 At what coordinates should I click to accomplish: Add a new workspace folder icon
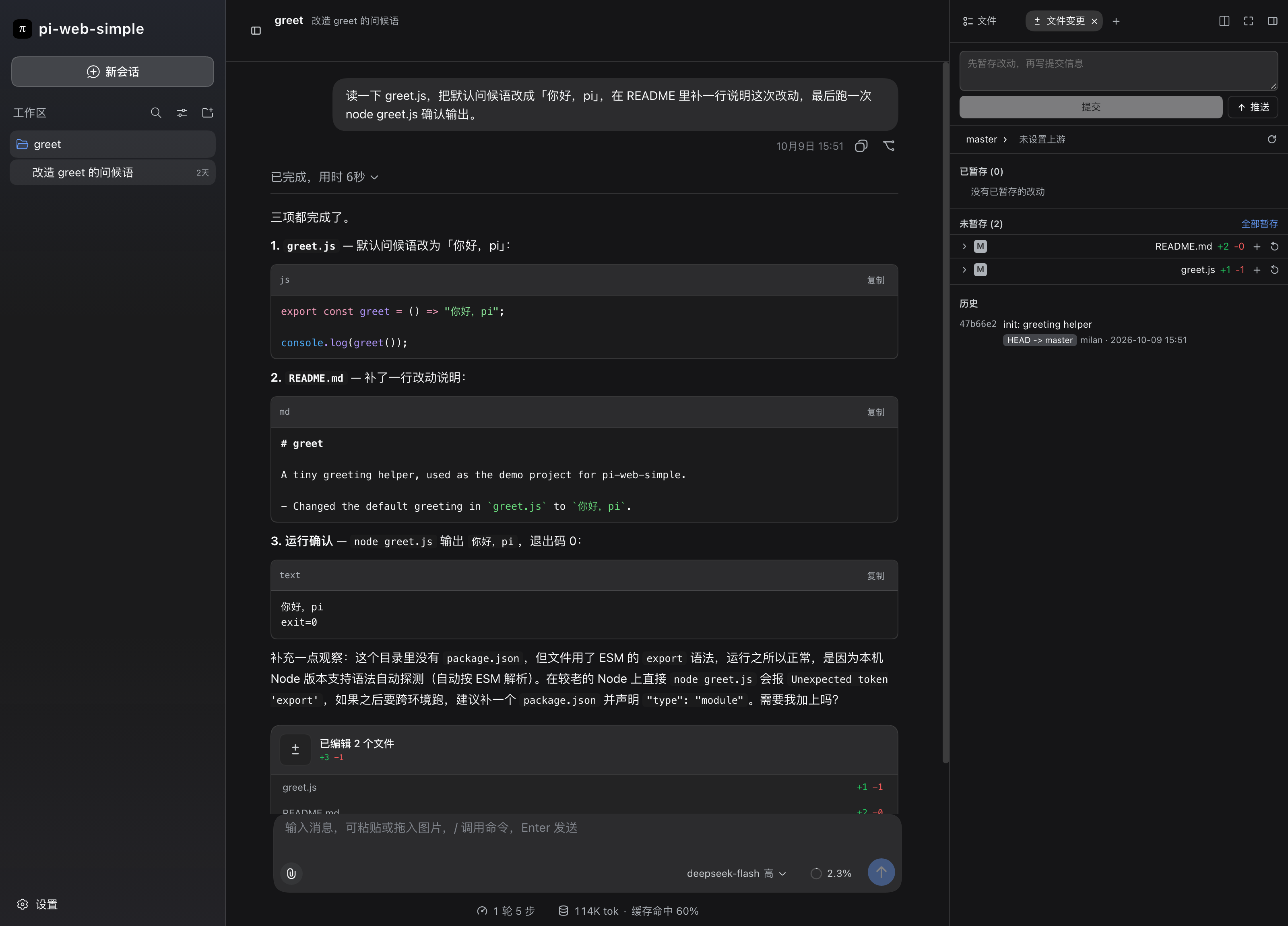point(208,112)
